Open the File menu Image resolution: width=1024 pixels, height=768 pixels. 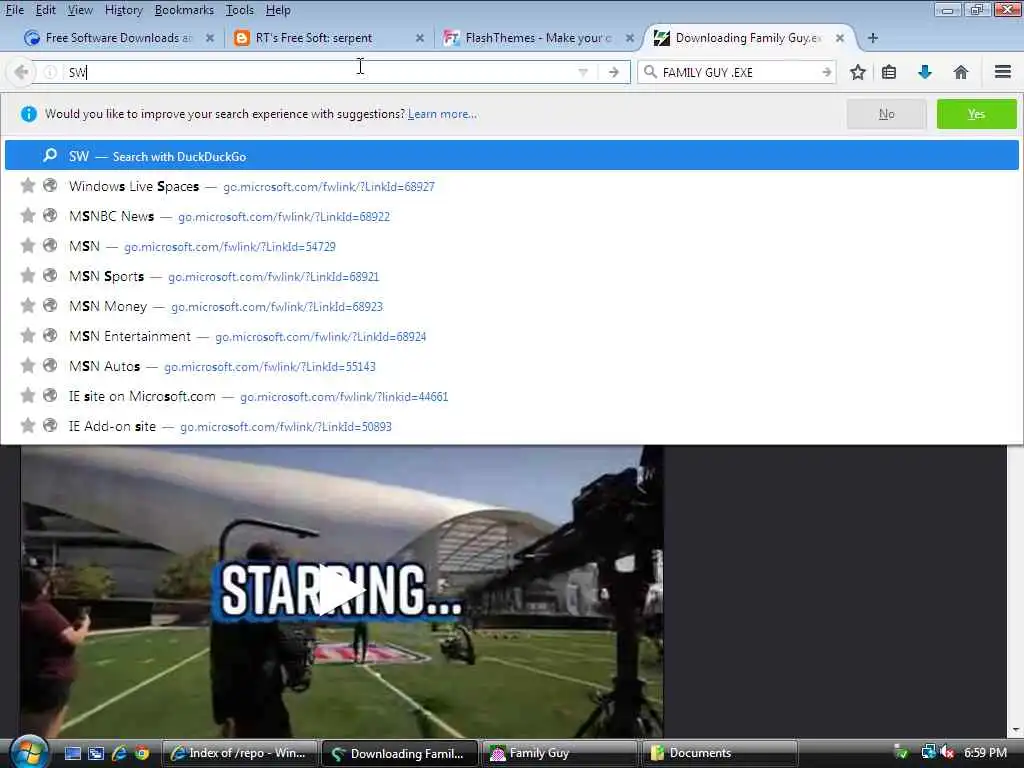(14, 10)
